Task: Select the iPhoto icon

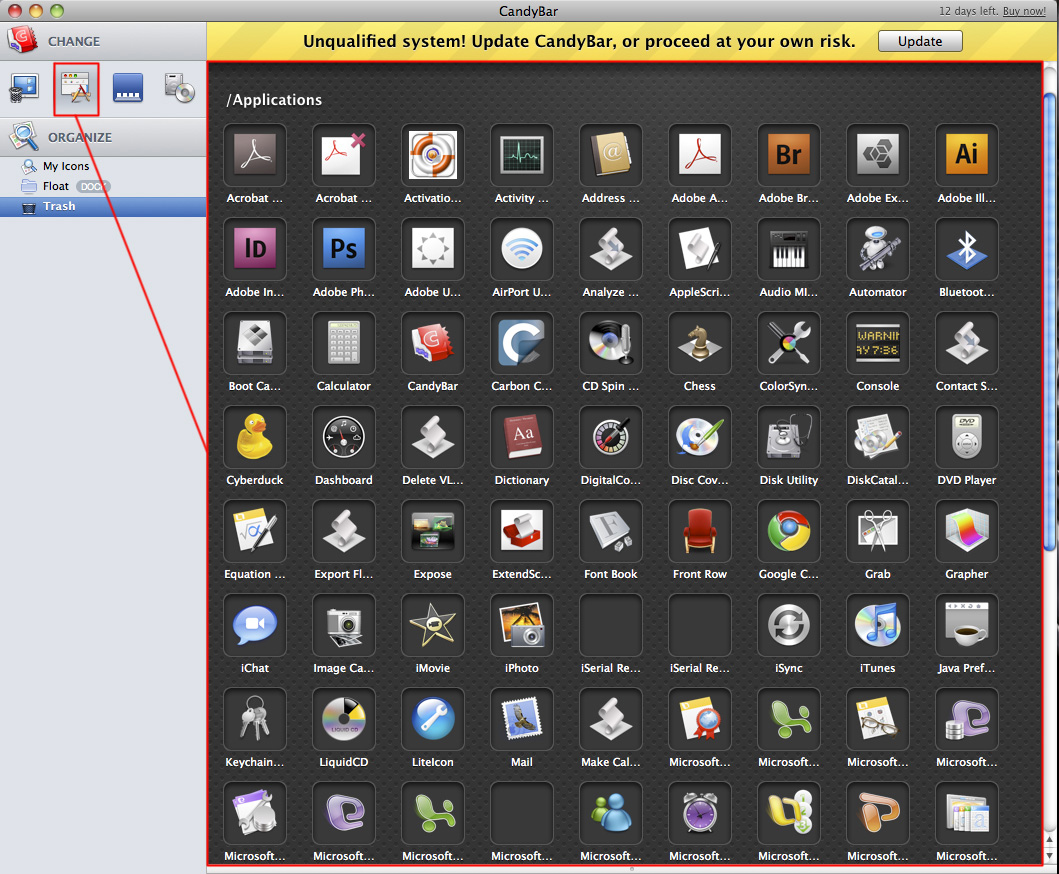Action: [x=521, y=624]
